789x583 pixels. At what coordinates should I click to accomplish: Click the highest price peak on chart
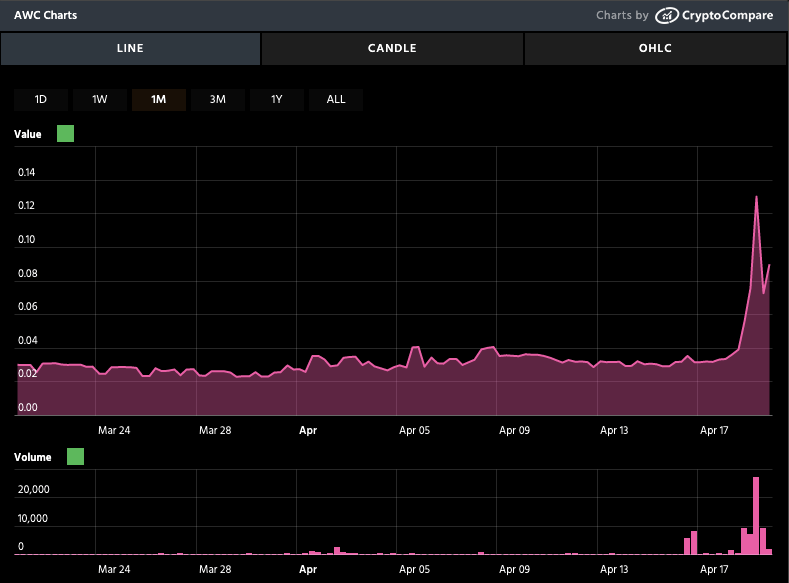(x=756, y=197)
